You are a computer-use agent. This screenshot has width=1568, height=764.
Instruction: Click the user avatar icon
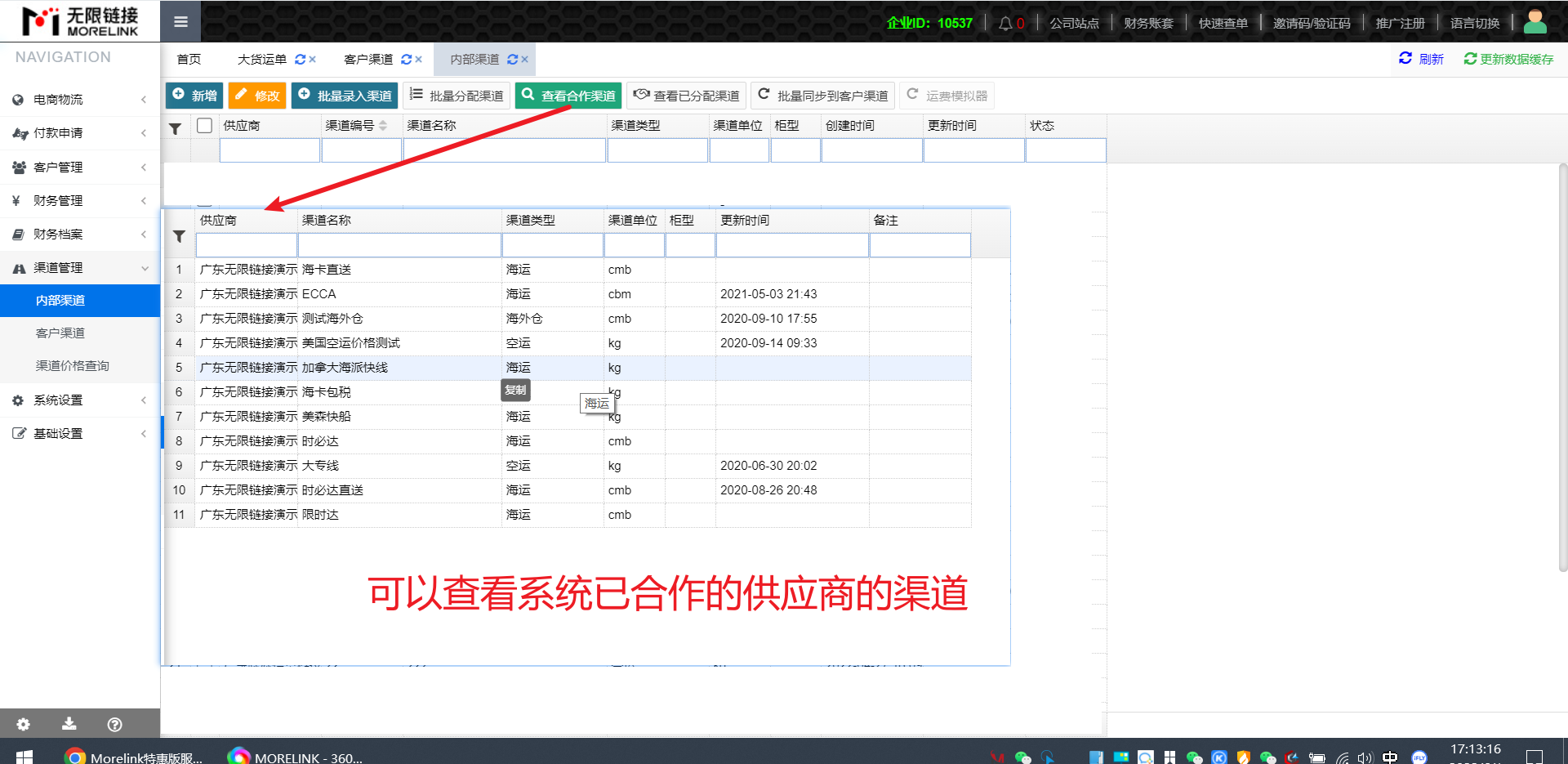(1535, 22)
